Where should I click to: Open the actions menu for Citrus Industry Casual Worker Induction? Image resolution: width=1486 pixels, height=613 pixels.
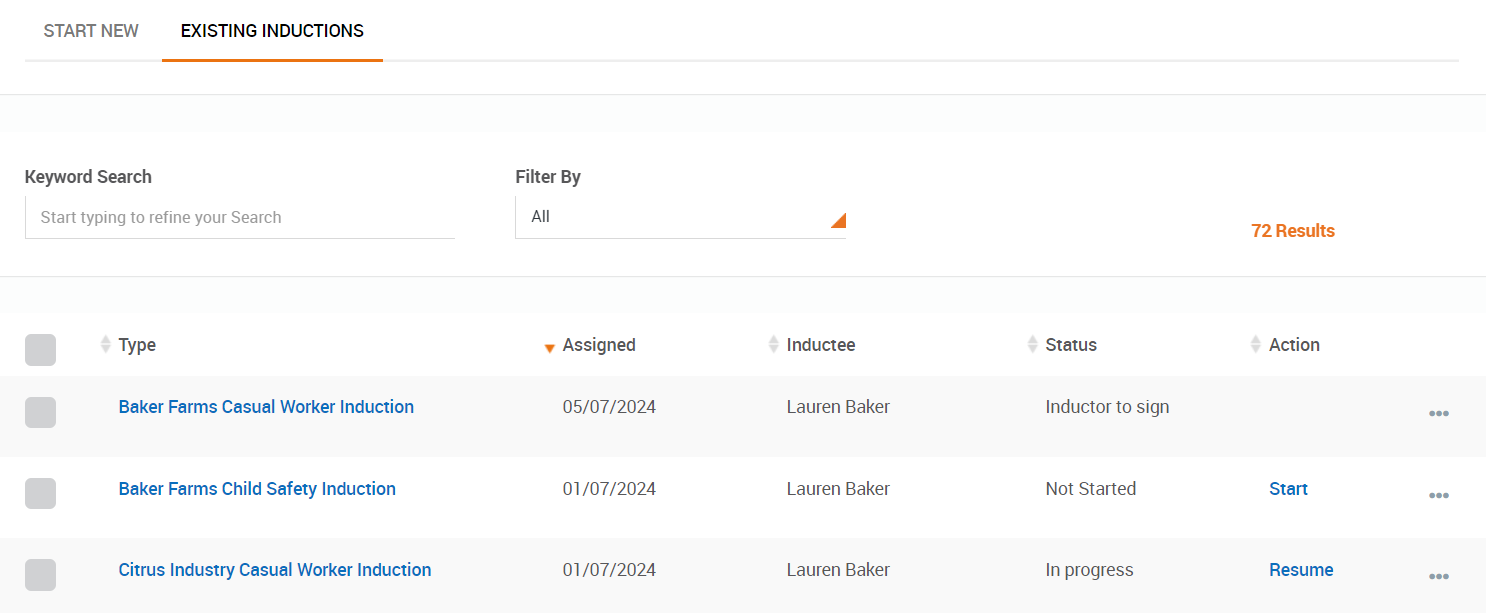pyautogui.click(x=1439, y=576)
